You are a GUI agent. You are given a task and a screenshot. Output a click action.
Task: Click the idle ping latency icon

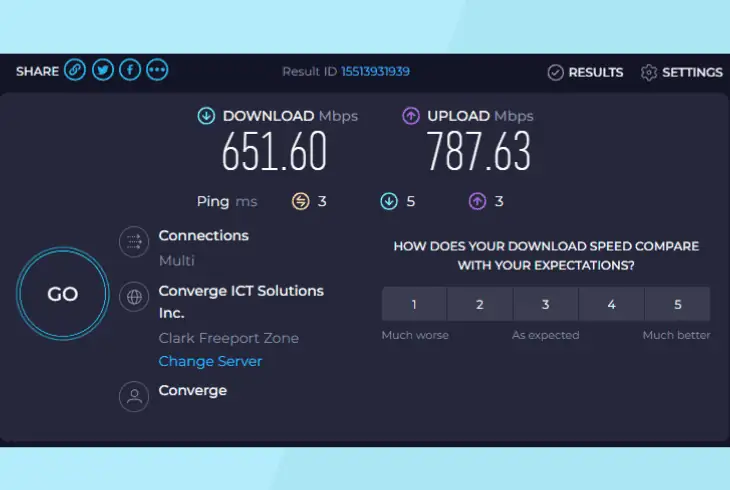pos(301,201)
